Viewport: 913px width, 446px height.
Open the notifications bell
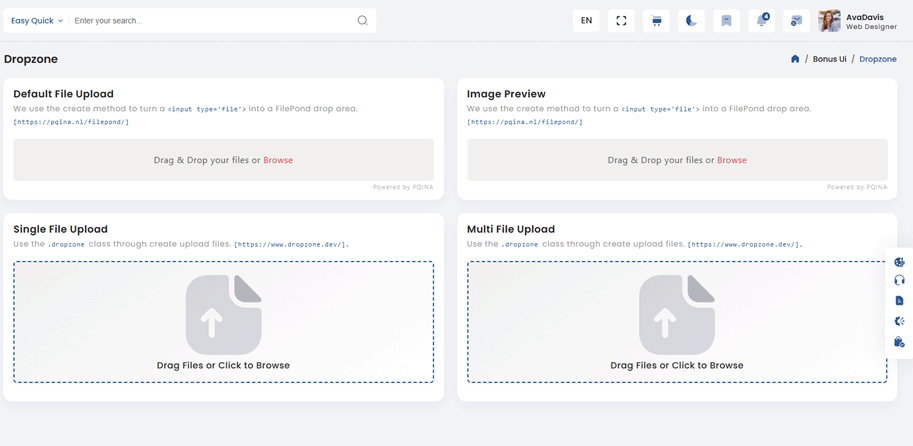pos(761,21)
